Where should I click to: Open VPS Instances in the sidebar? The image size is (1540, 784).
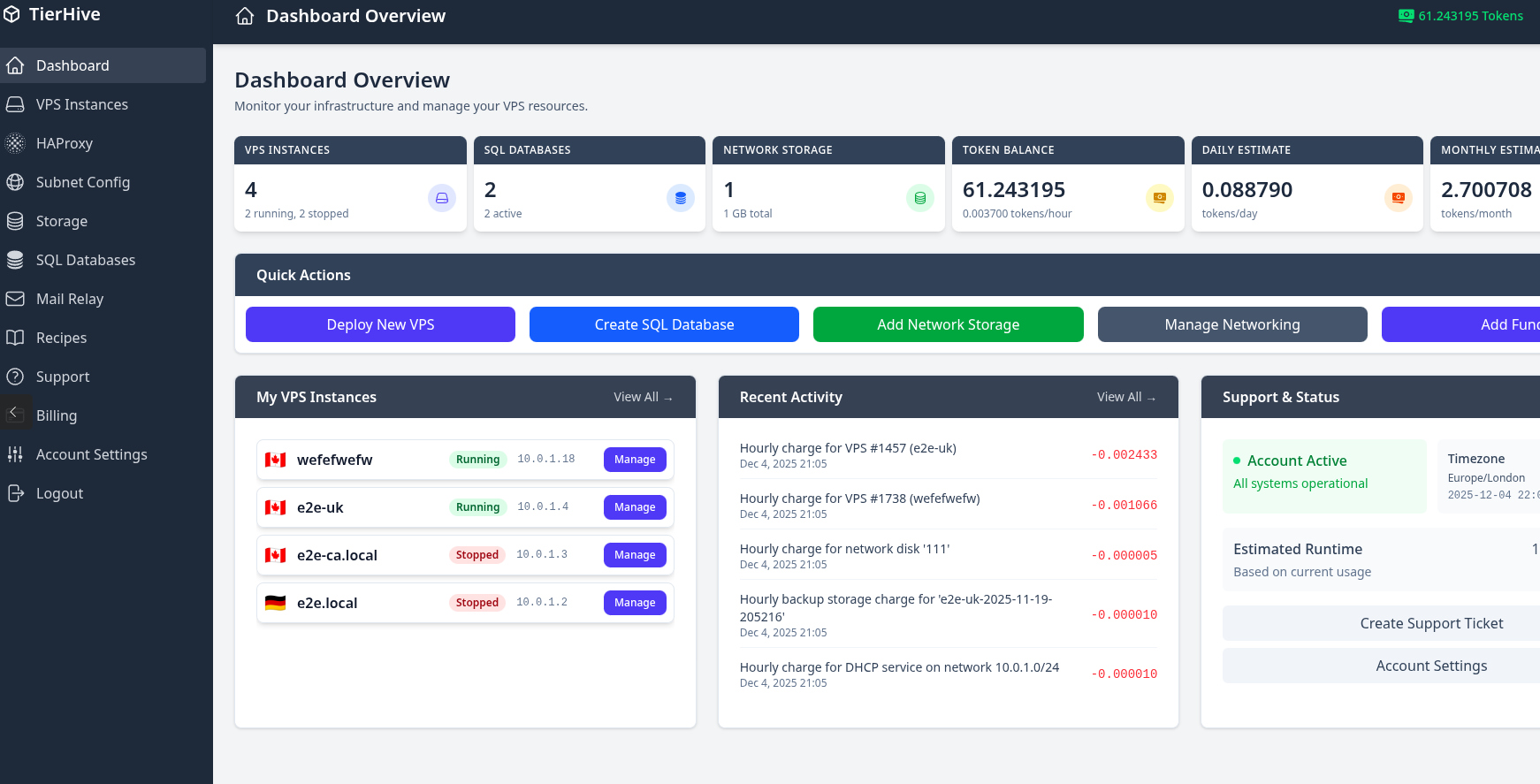81,104
